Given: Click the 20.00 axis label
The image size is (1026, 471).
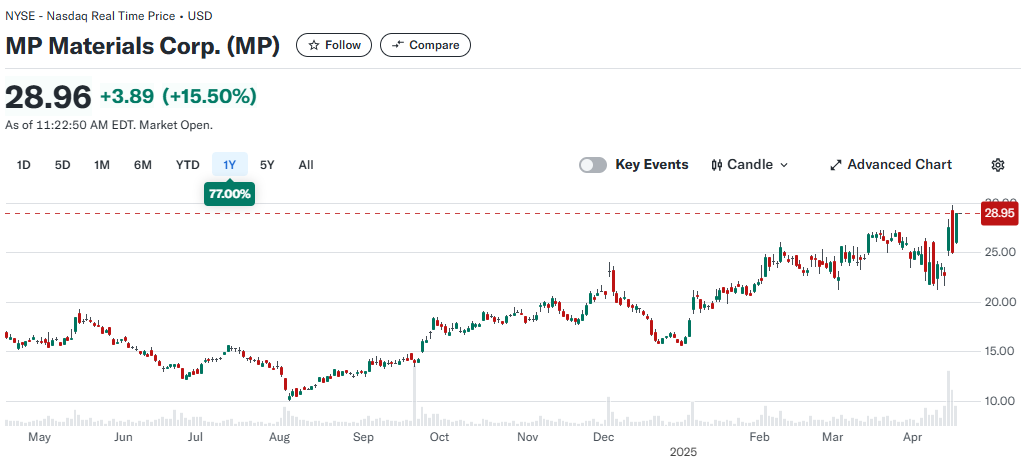Looking at the screenshot, I should point(999,302).
